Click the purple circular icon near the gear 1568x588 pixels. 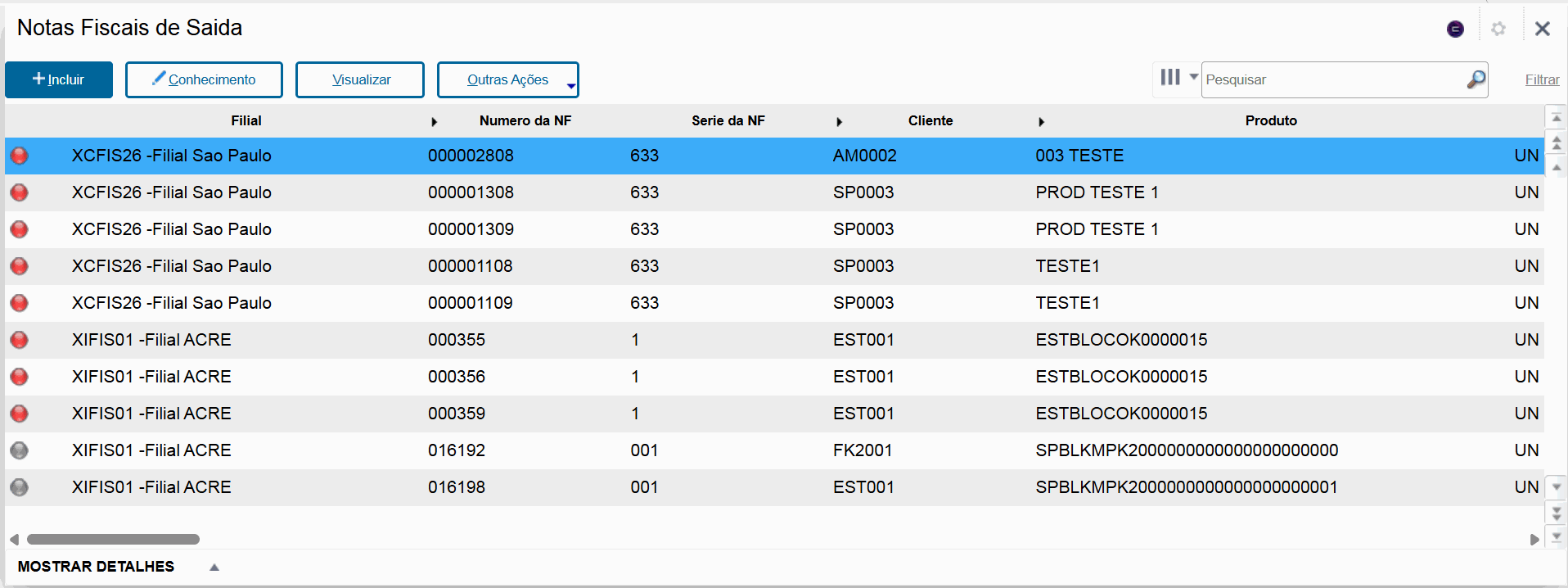tap(1455, 29)
